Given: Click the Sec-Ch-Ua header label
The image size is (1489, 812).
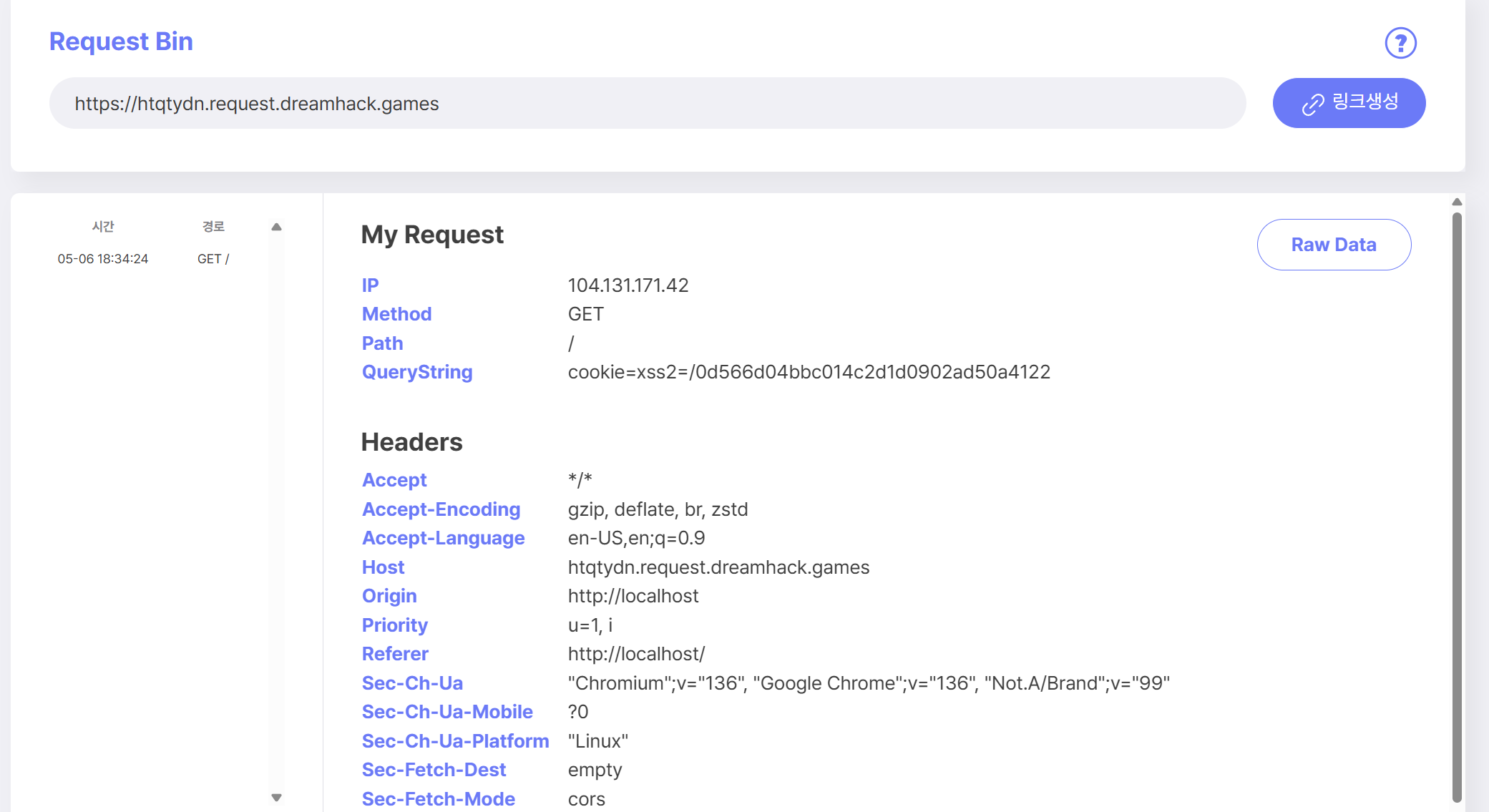Looking at the screenshot, I should click(412, 683).
